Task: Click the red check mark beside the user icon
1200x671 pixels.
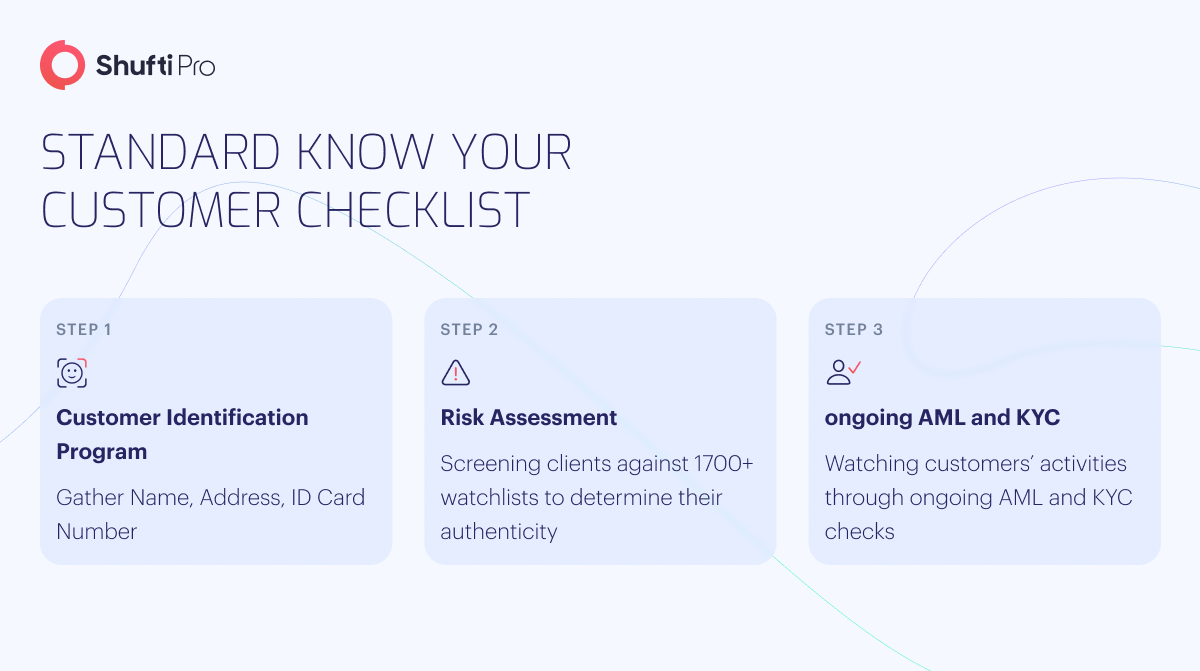Action: [855, 367]
